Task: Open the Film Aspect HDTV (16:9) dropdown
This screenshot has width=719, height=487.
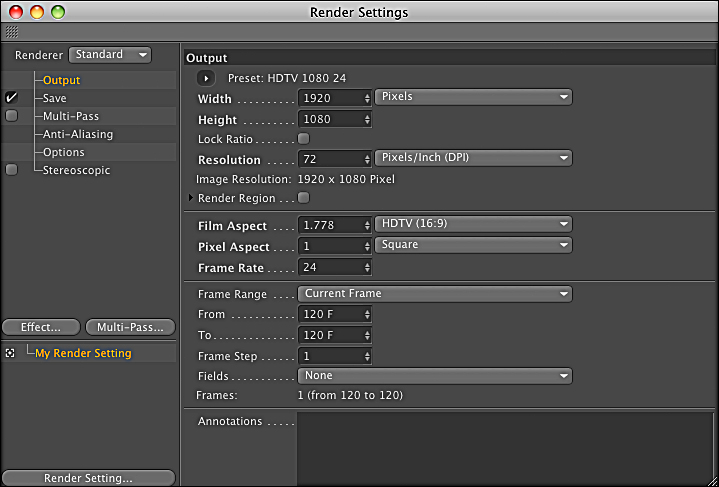Action: pos(473,223)
